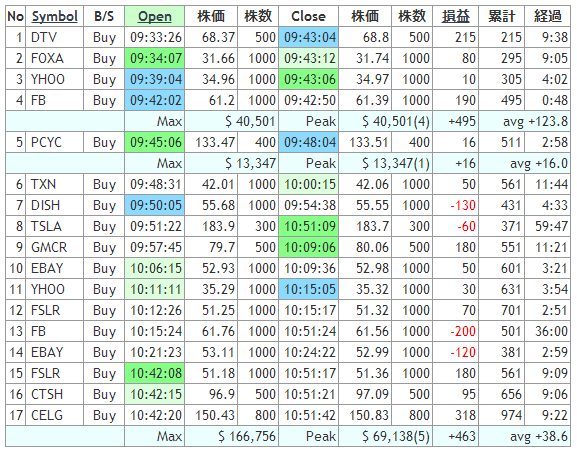Select FSLR symbol in row 12

tap(54, 310)
